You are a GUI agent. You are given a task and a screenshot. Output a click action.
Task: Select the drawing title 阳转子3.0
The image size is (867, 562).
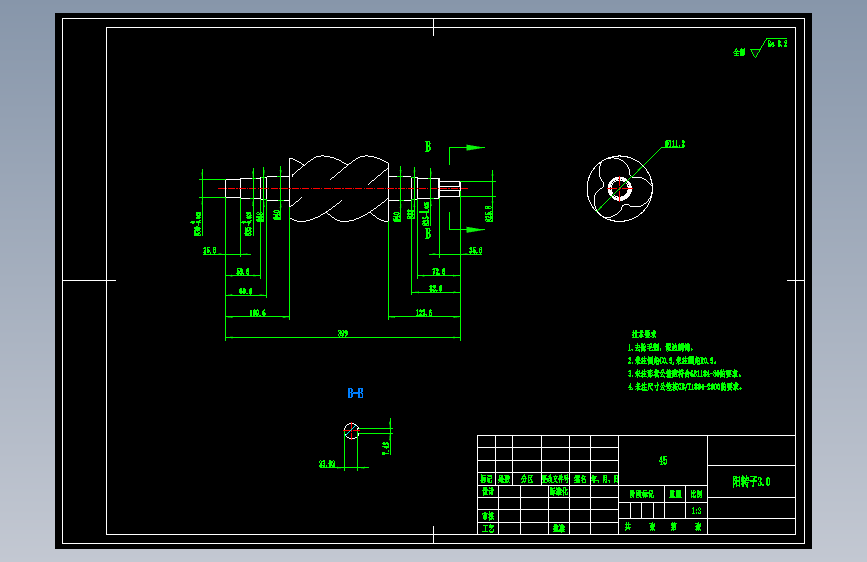751,482
